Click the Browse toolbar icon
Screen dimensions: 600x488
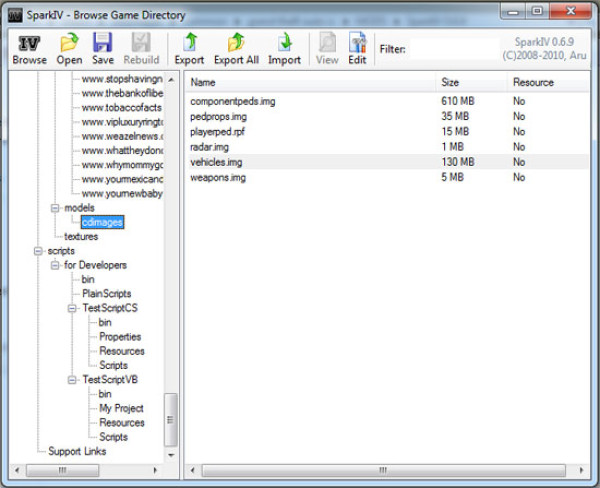tap(29, 47)
